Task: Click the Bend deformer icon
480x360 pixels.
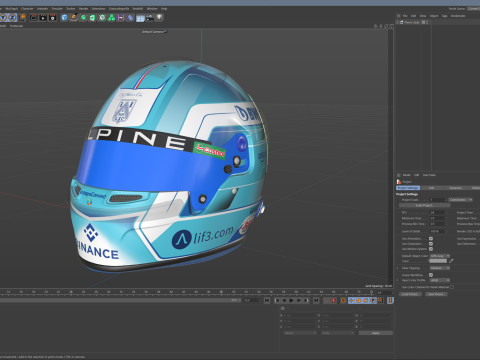Action: click(x=130, y=17)
